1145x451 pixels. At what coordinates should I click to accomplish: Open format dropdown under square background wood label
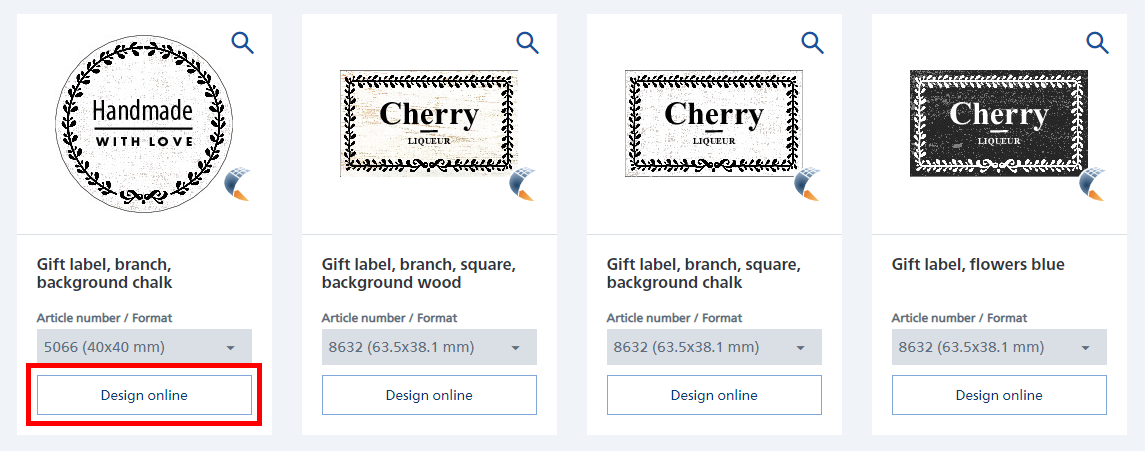pyautogui.click(x=429, y=347)
